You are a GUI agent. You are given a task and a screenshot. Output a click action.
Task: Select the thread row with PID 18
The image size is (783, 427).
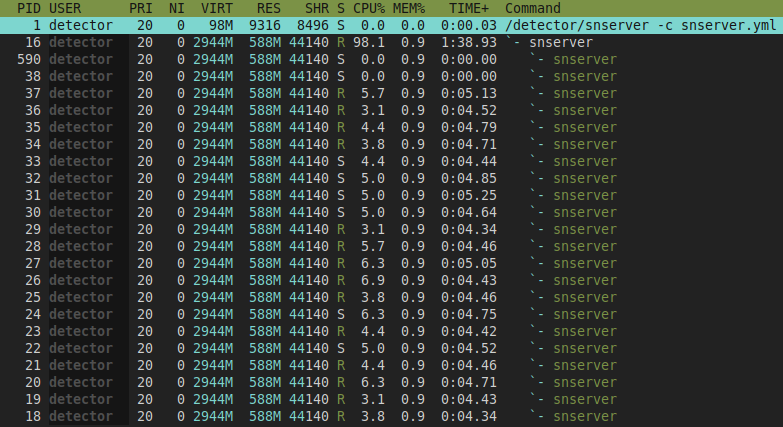(x=392, y=416)
